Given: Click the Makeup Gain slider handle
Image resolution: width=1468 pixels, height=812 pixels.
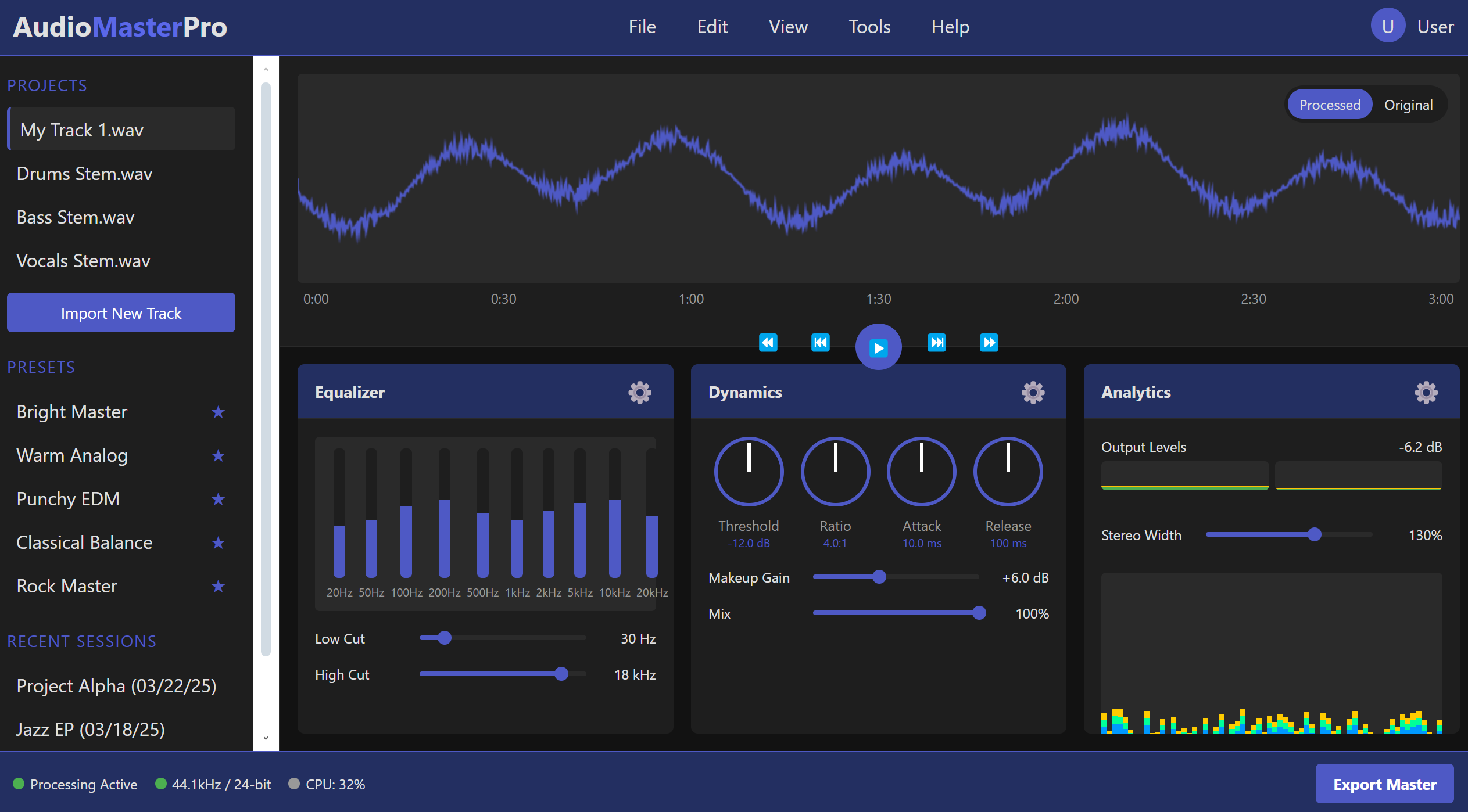Looking at the screenshot, I should 879,577.
